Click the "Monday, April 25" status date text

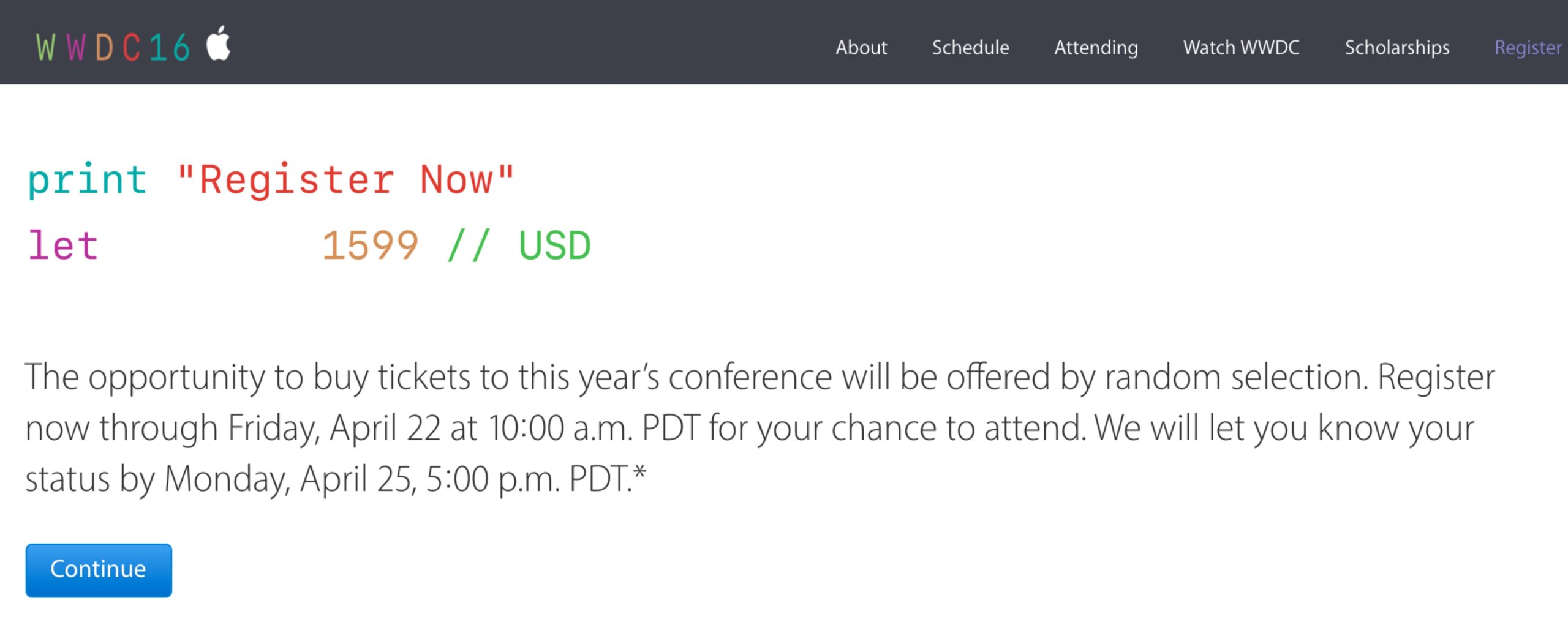point(288,479)
